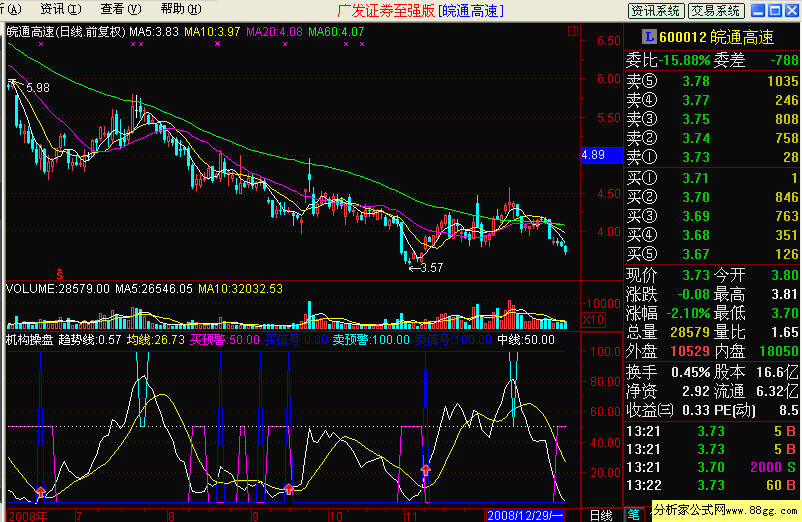Image resolution: width=802 pixels, height=522 pixels.
Task: Click the 内盘 18050 value
Action: (778, 351)
